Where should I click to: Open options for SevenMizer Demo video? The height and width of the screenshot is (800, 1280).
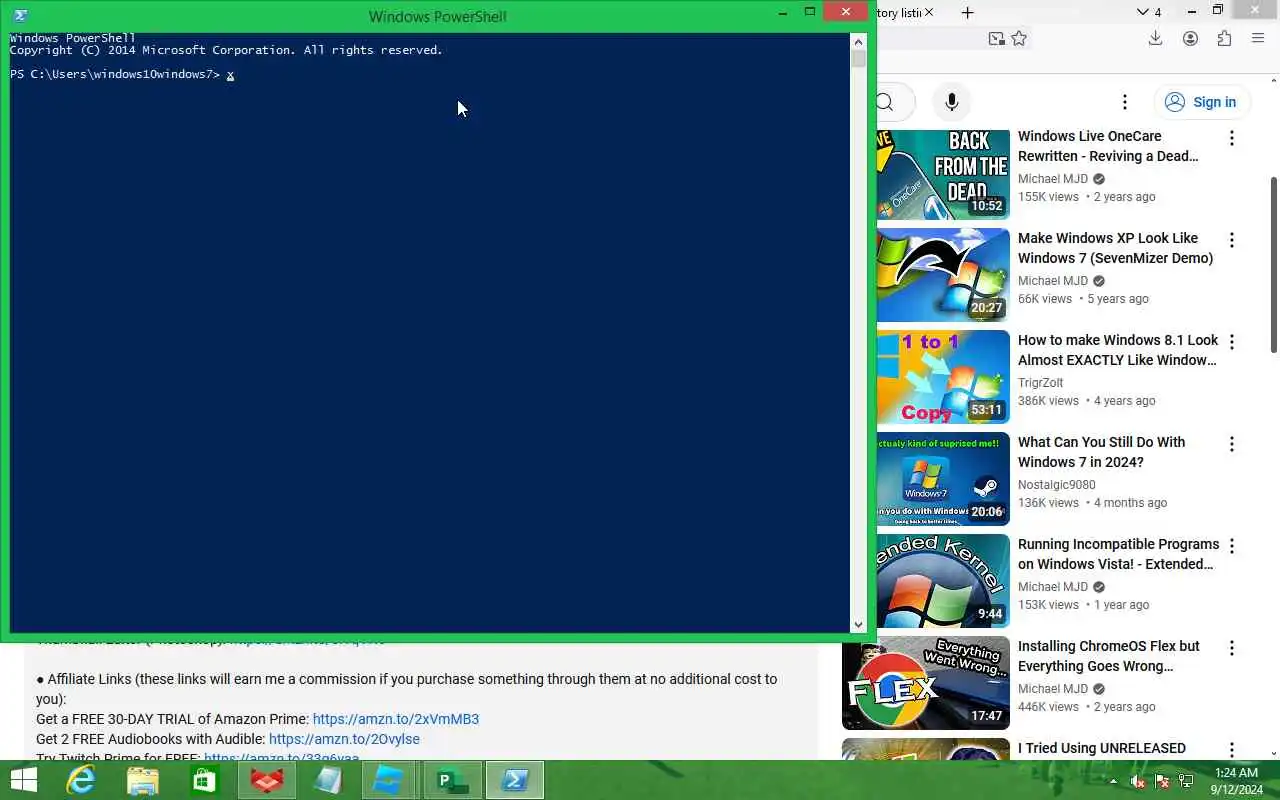[x=1232, y=240]
